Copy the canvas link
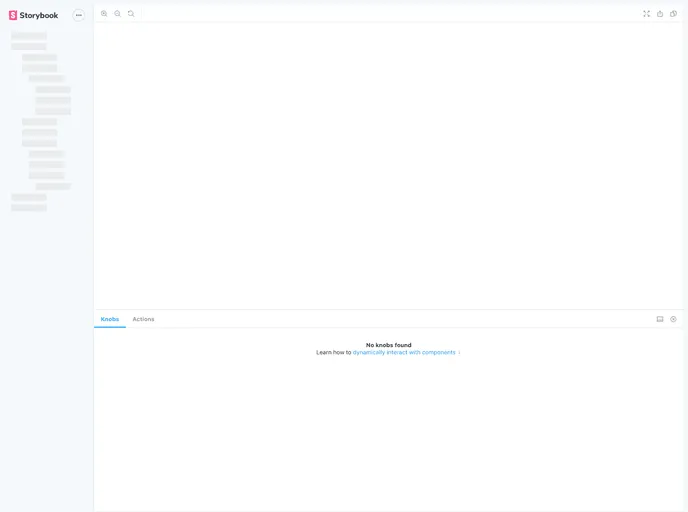The height and width of the screenshot is (512, 688). (x=673, y=14)
